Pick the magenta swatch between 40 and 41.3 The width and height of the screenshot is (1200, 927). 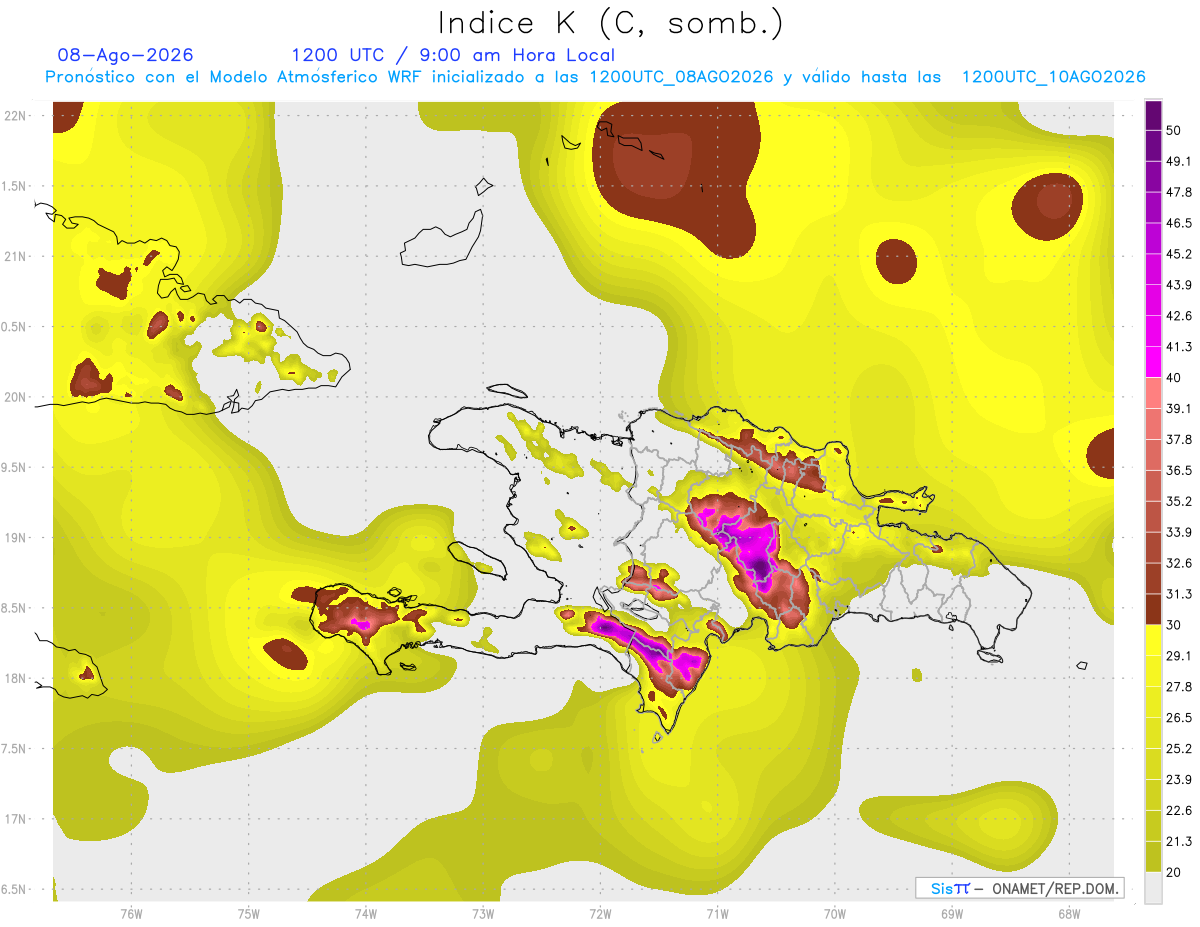coord(1153,362)
